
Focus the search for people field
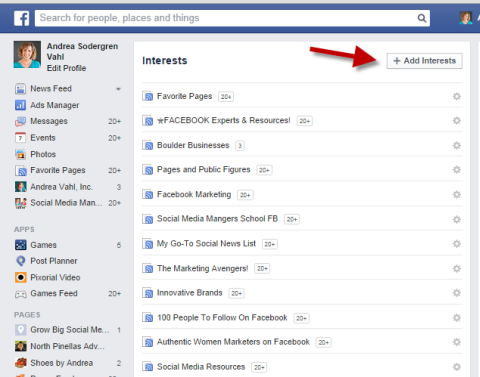click(x=232, y=18)
